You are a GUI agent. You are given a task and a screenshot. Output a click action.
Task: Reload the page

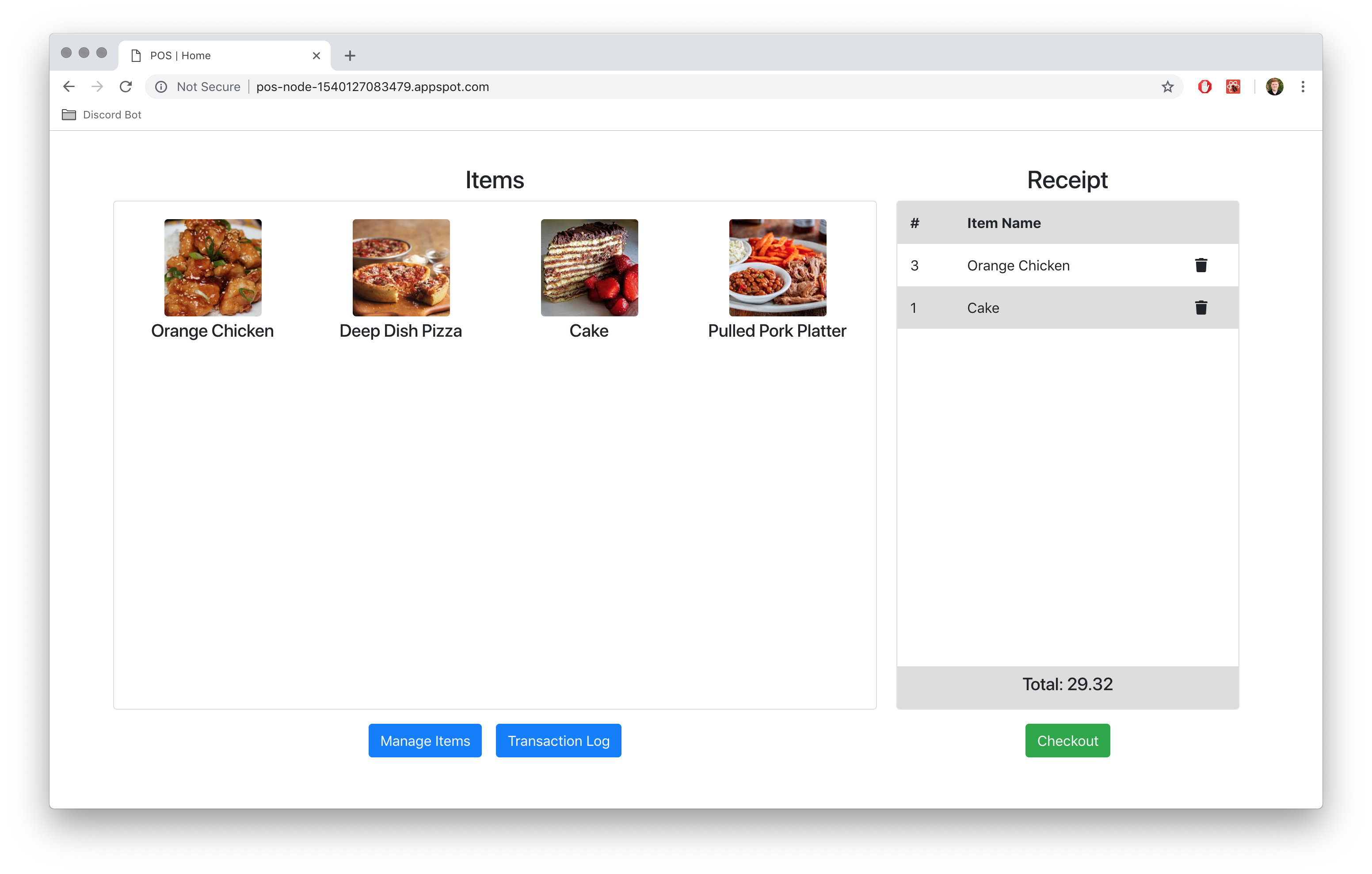click(x=126, y=87)
